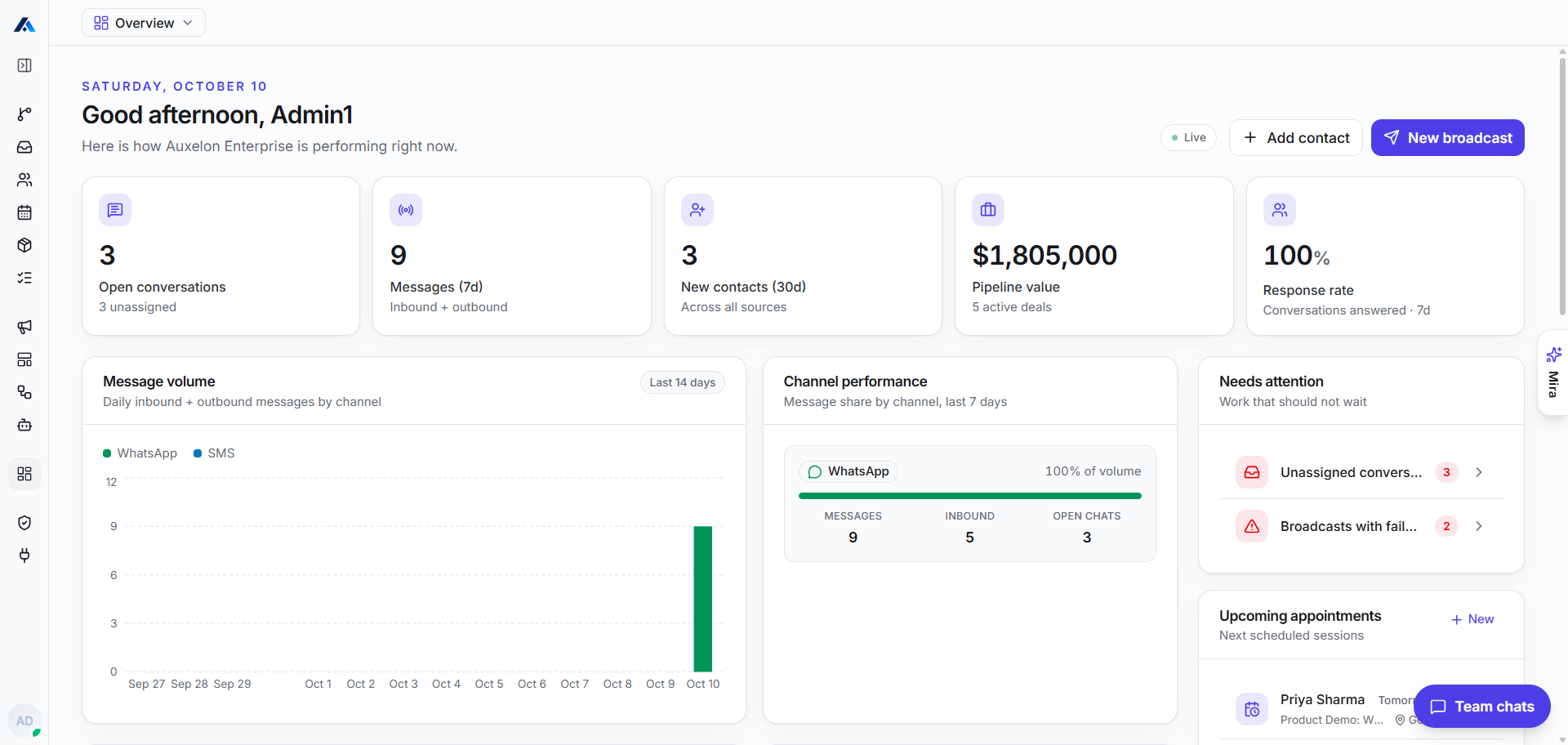1568x745 pixels.
Task: Toggle the SMS legend in Message volume
Action: point(214,453)
